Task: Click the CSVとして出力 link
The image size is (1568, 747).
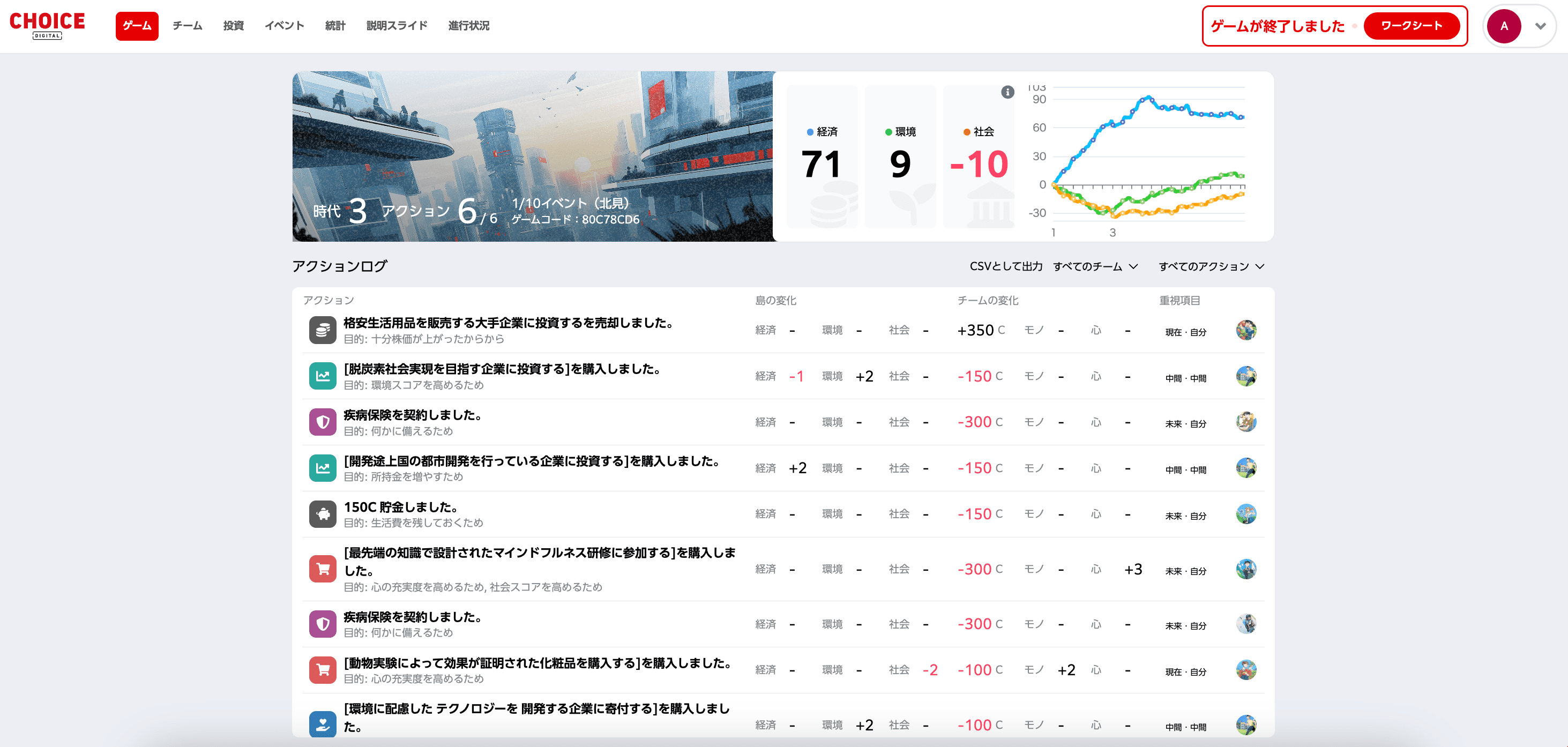Action: 1005,267
